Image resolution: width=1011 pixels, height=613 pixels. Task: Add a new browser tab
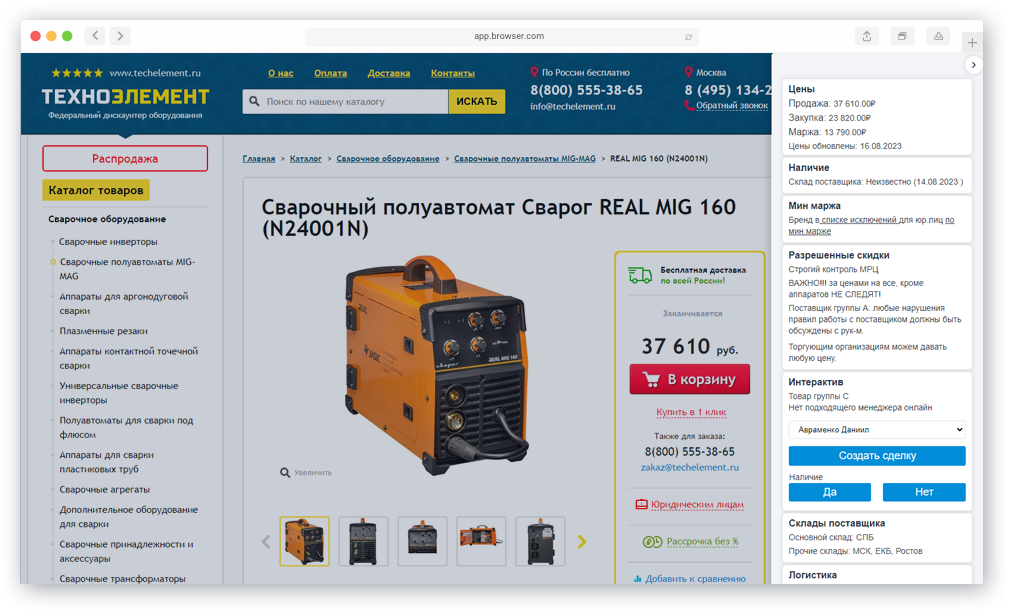pos(972,43)
